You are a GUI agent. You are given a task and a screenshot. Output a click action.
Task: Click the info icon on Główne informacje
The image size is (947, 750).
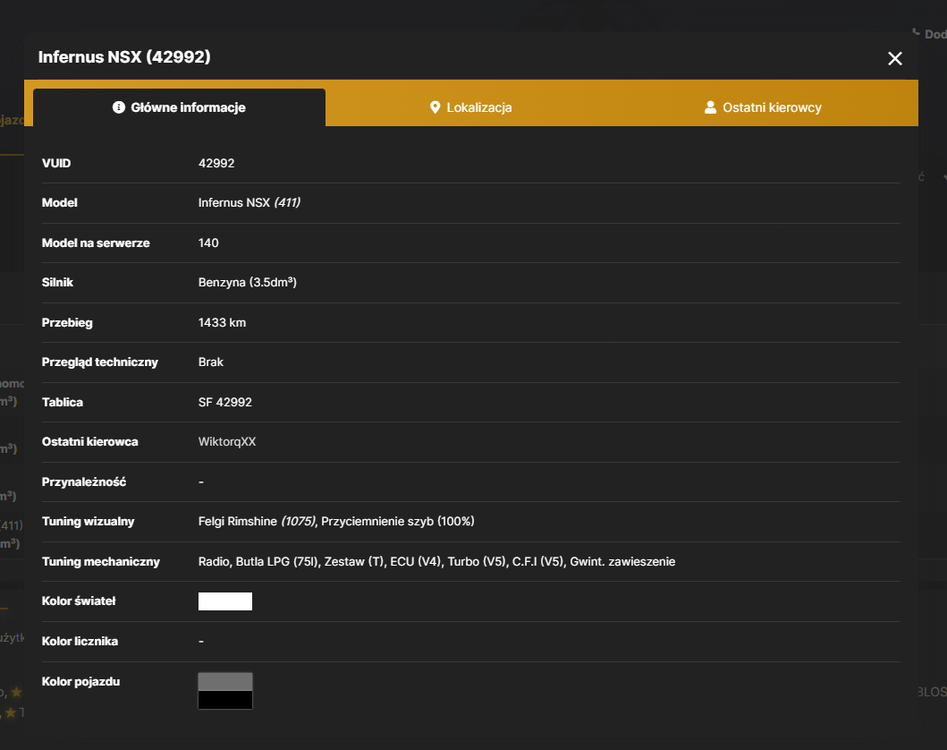point(118,107)
